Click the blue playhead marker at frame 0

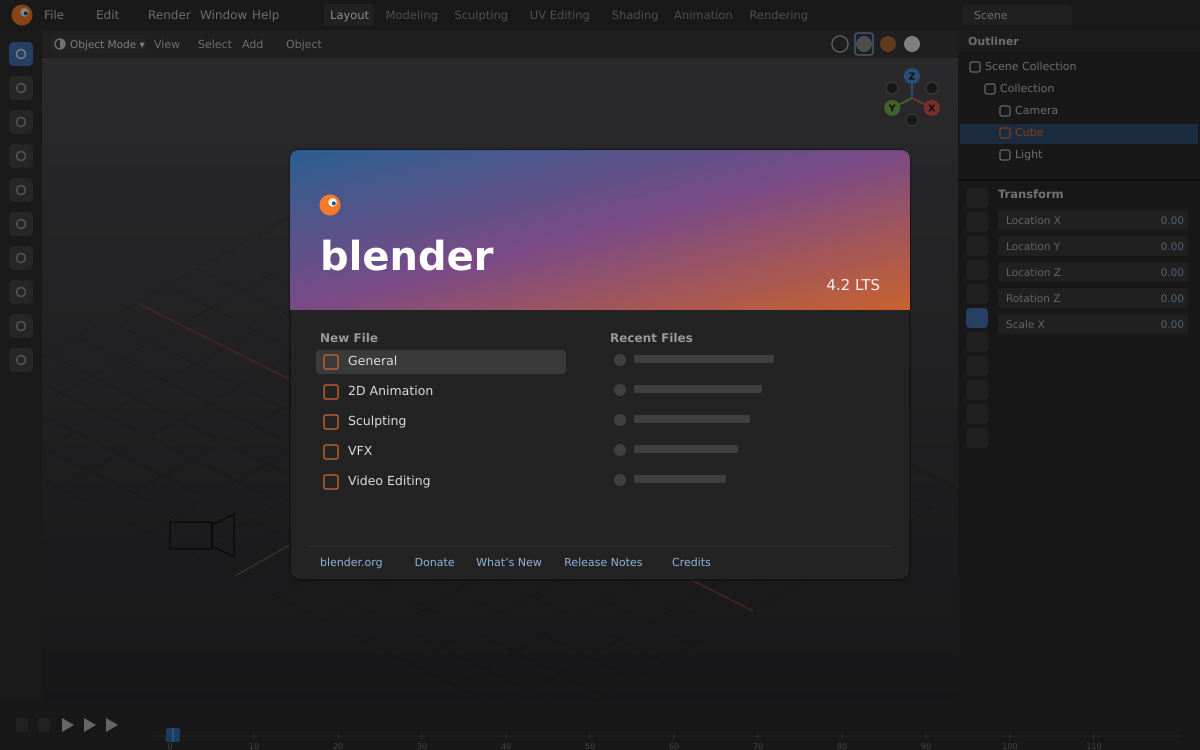coord(173,735)
